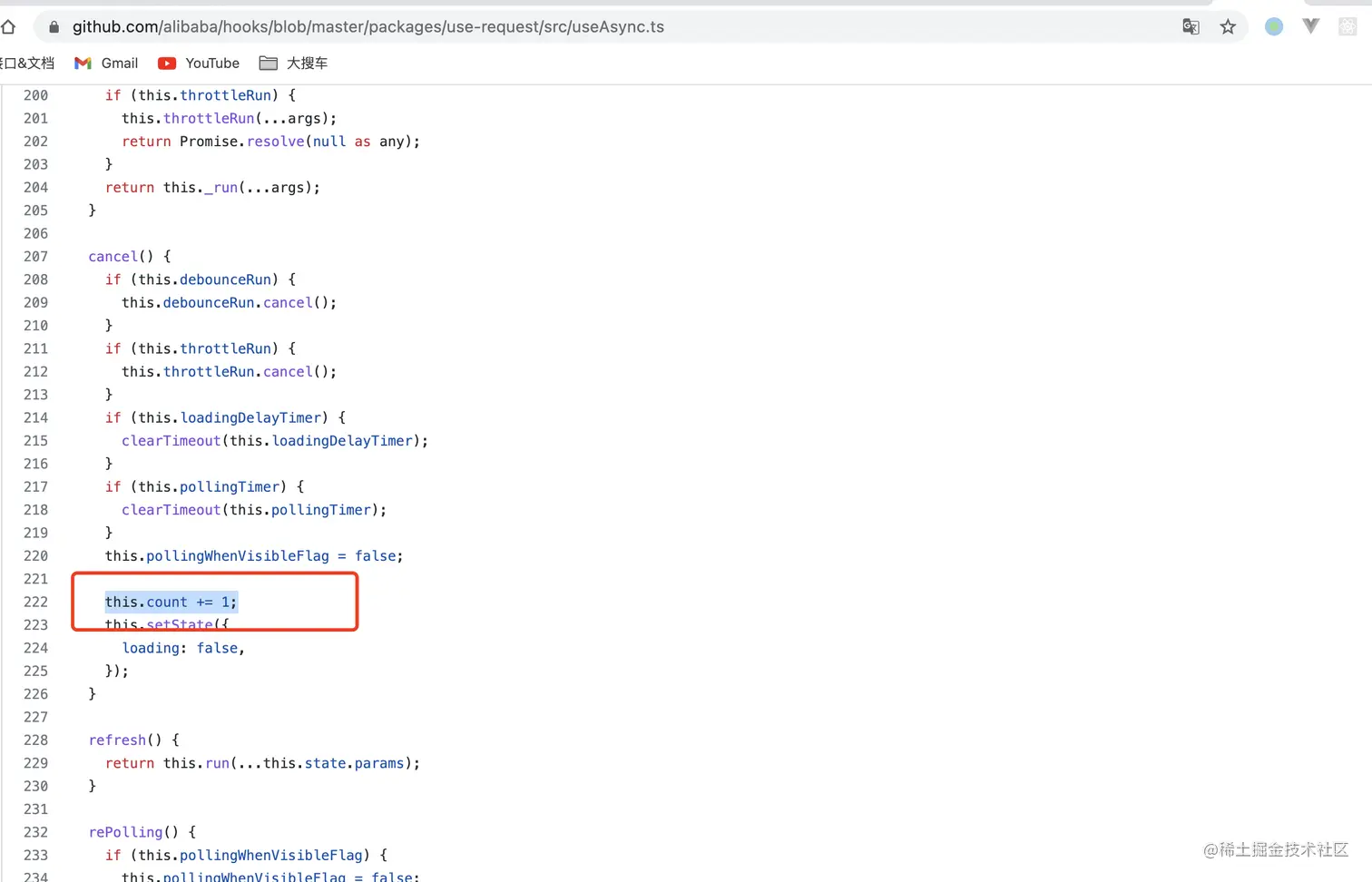Image resolution: width=1372 pixels, height=882 pixels.
Task: Select line number 207
Action: (36, 257)
